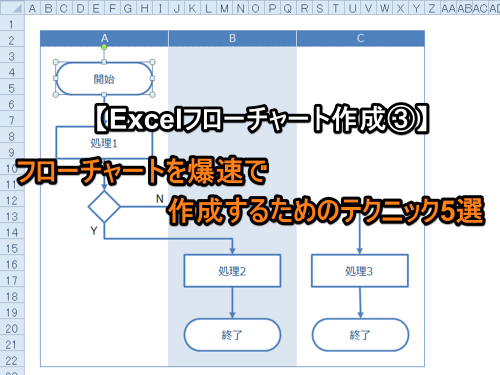The width and height of the screenshot is (500, 375).
Task: Select spreadsheet column J header
Action: coord(176,8)
